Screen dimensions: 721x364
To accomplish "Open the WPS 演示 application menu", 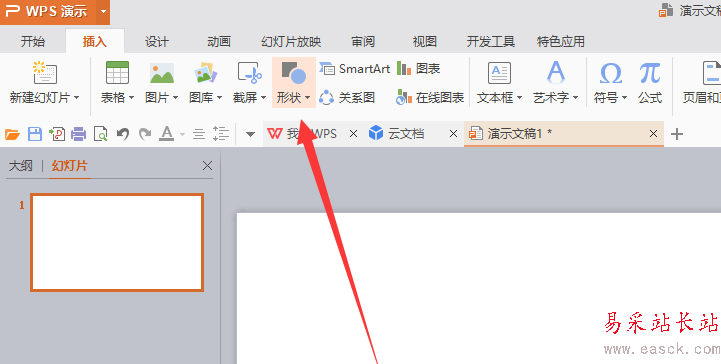I will coord(48,11).
